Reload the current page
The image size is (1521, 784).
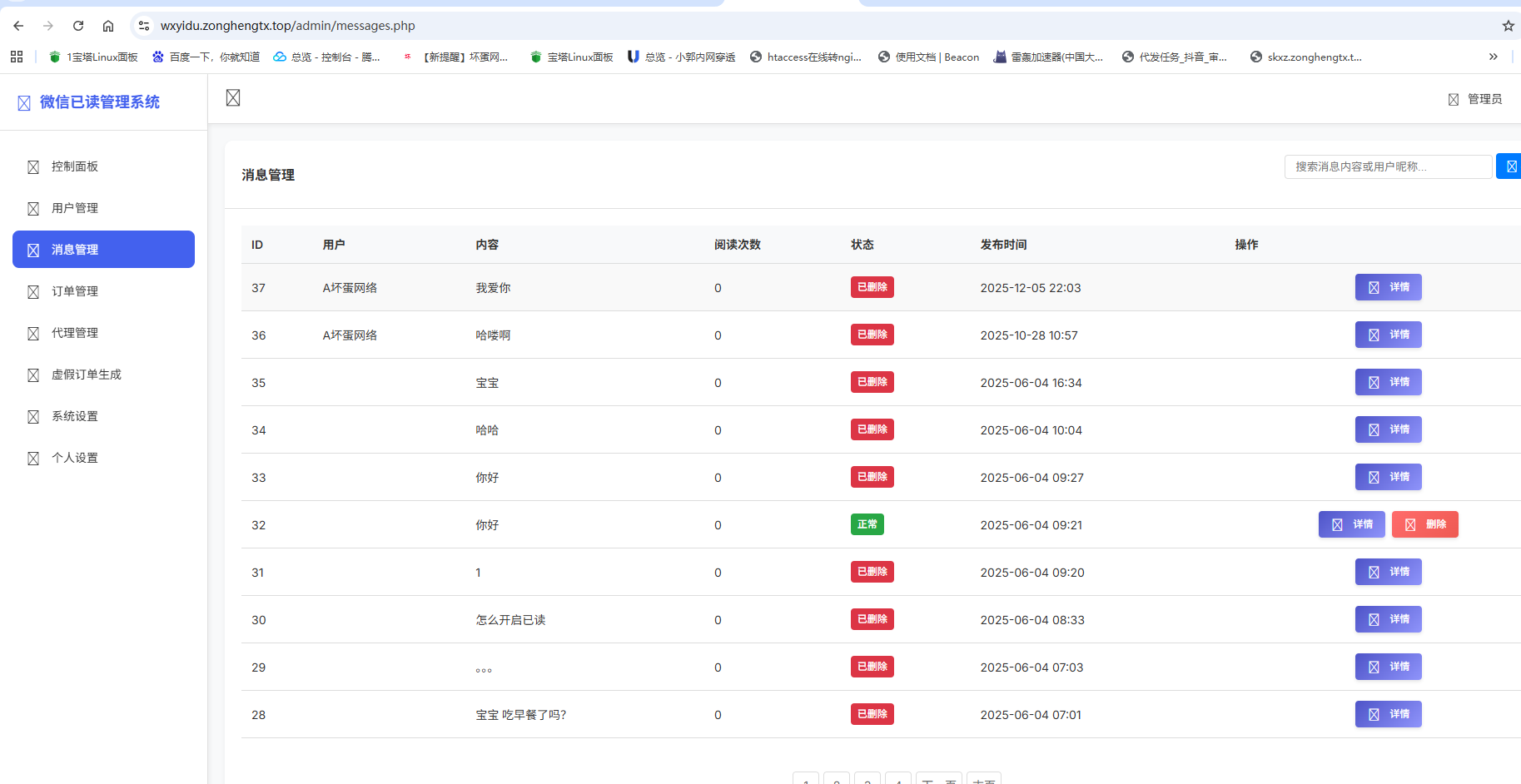pyautogui.click(x=78, y=26)
